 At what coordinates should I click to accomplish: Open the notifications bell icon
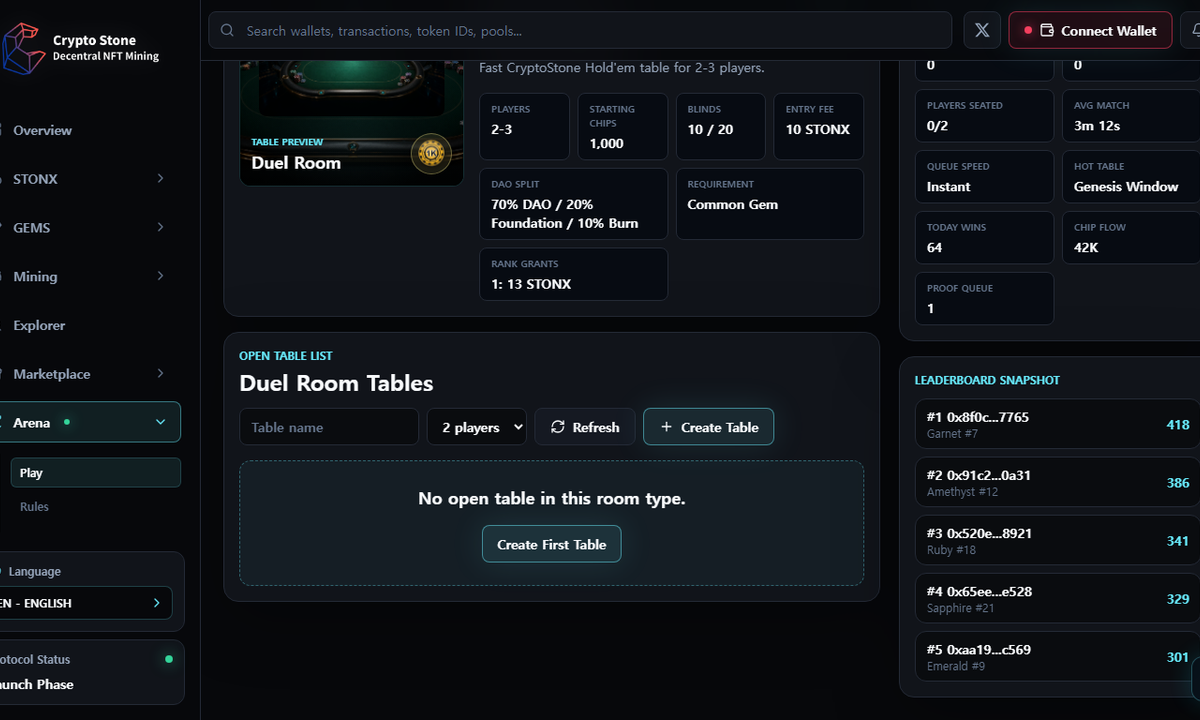tap(1195, 31)
